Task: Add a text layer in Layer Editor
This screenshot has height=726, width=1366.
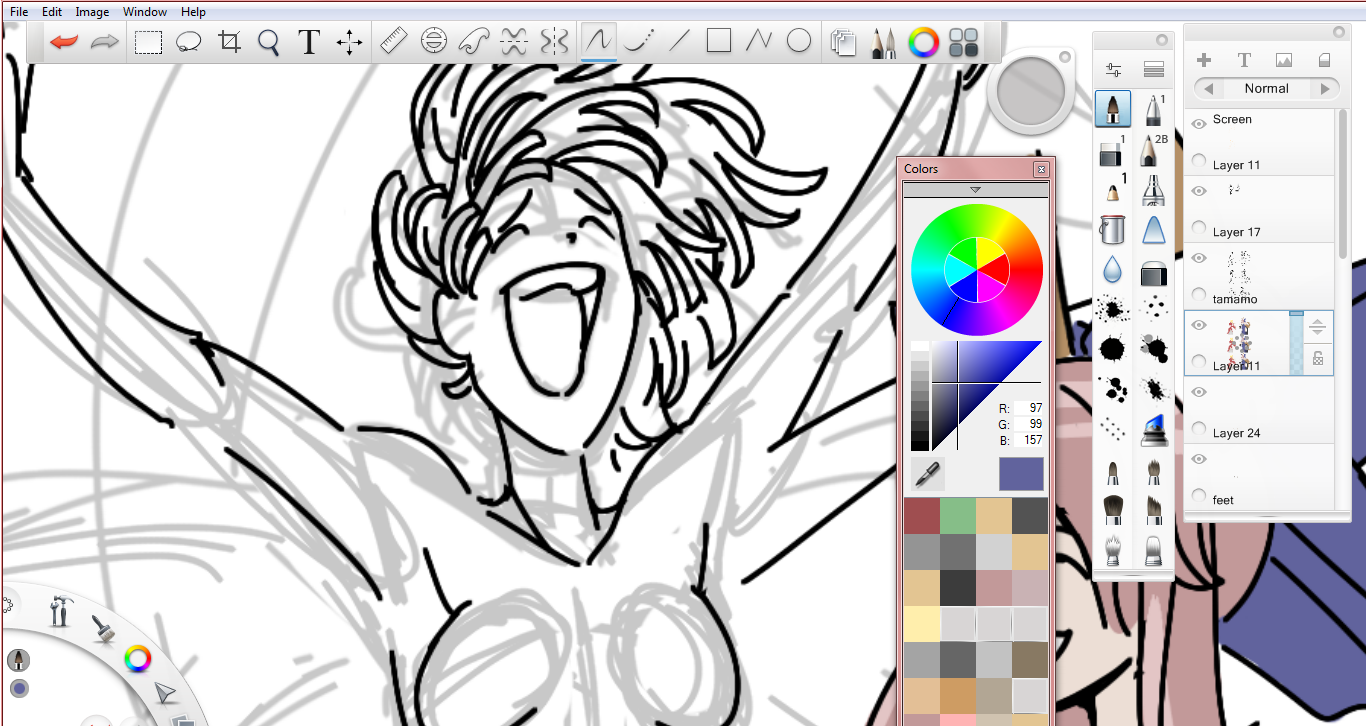Action: pyautogui.click(x=1244, y=60)
